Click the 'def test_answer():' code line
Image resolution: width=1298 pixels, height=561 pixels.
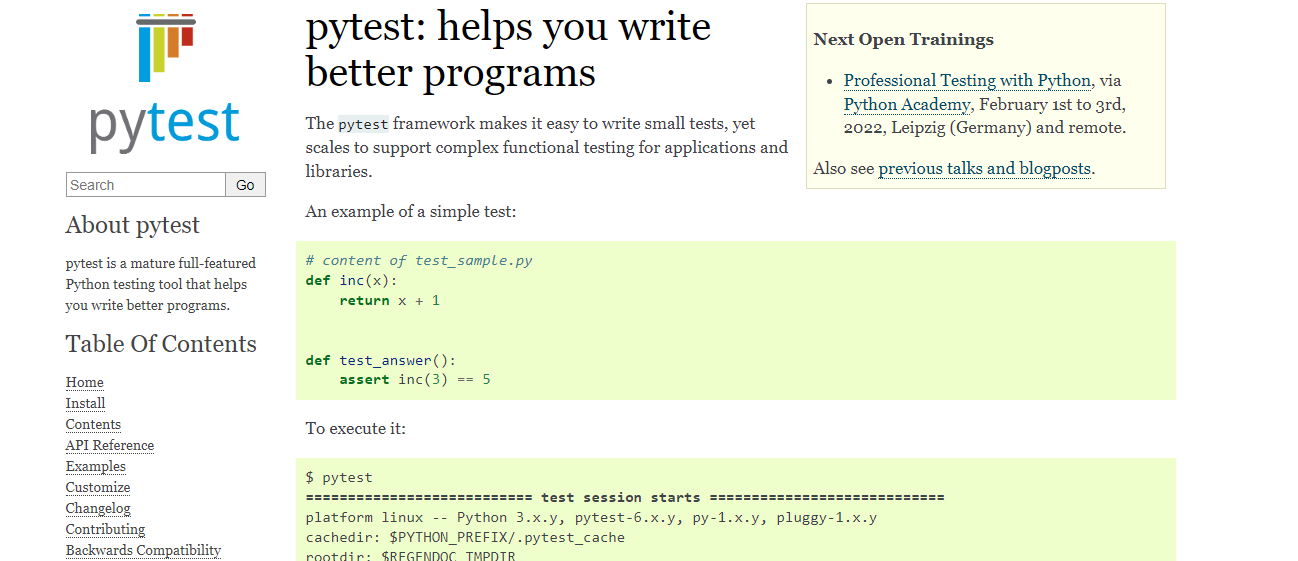click(x=381, y=360)
